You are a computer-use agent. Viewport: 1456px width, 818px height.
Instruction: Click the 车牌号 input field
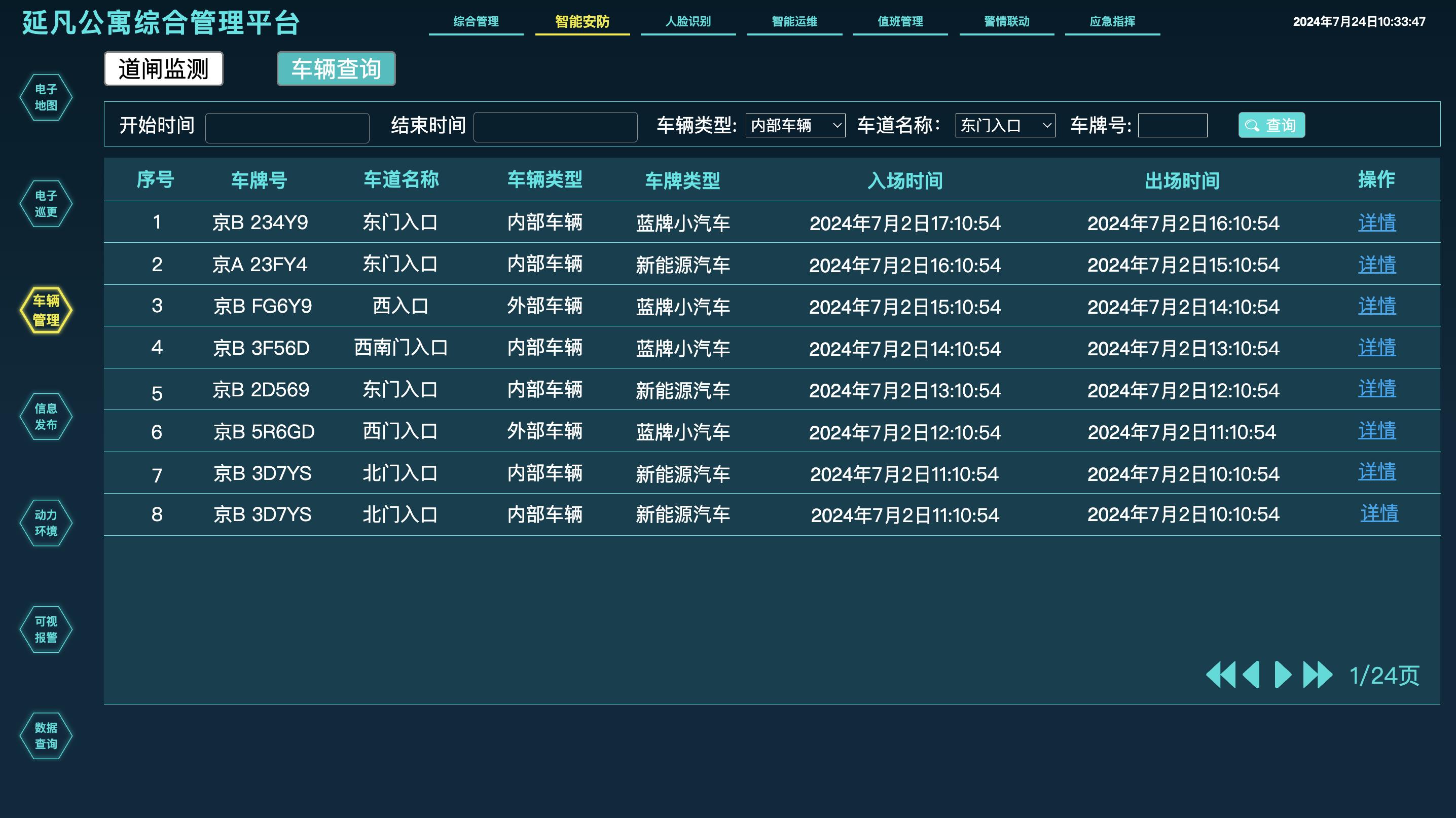pos(1172,125)
